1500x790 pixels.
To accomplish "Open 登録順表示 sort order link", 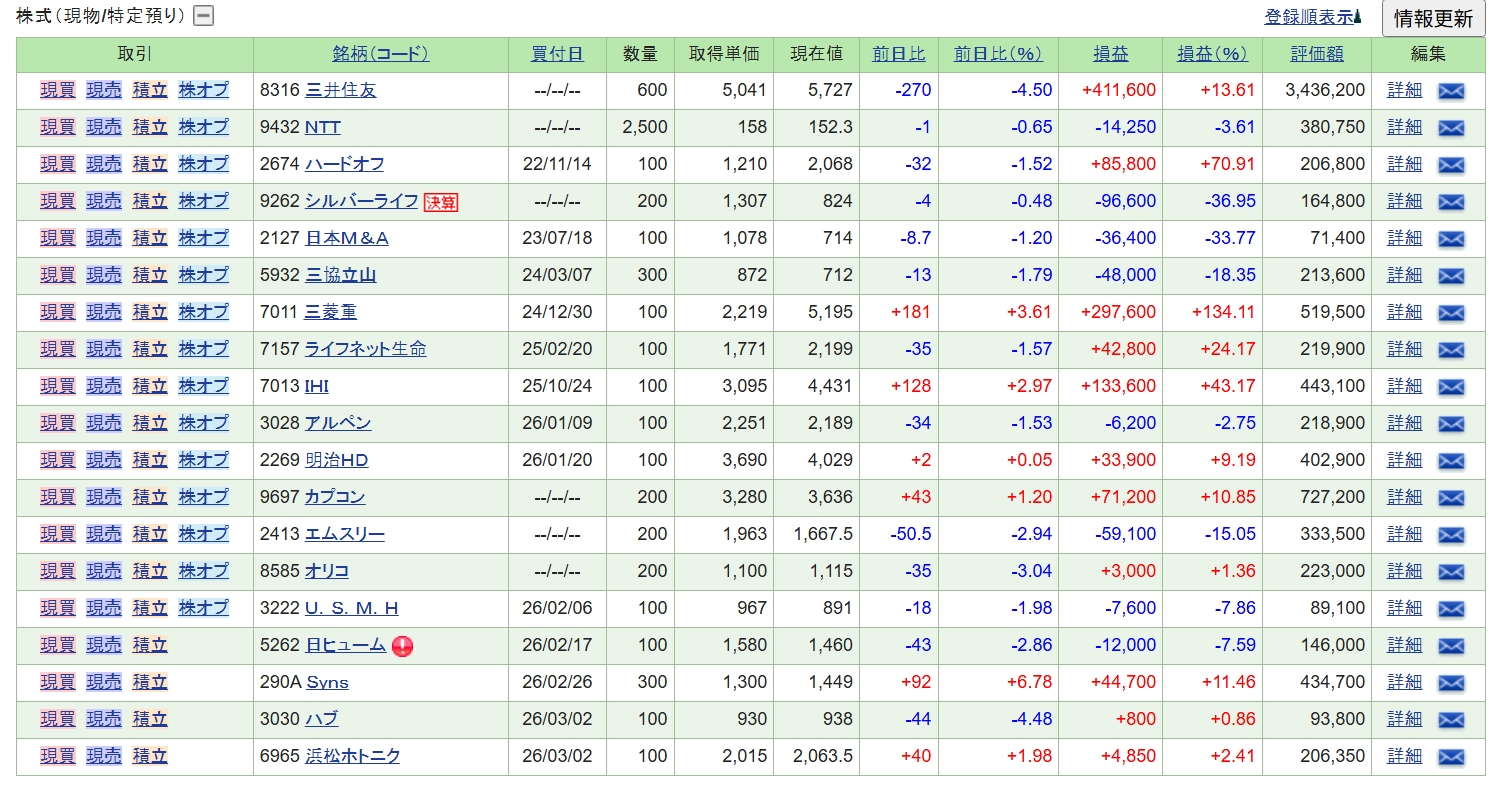I will 1308,17.
